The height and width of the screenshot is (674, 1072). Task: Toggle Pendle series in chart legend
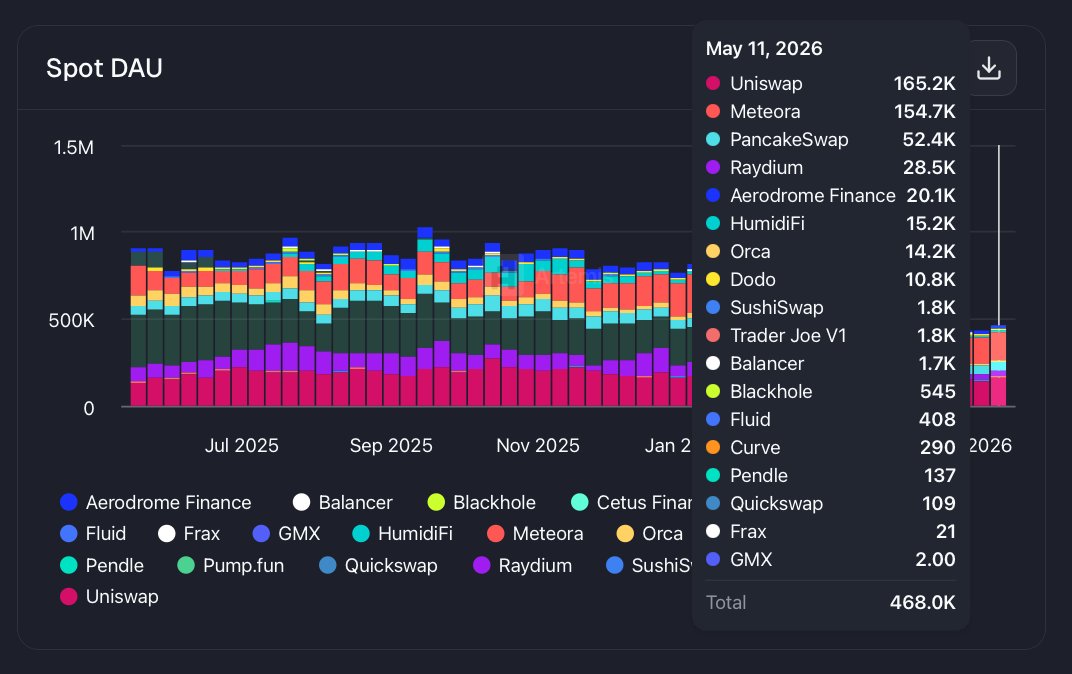tap(102, 565)
